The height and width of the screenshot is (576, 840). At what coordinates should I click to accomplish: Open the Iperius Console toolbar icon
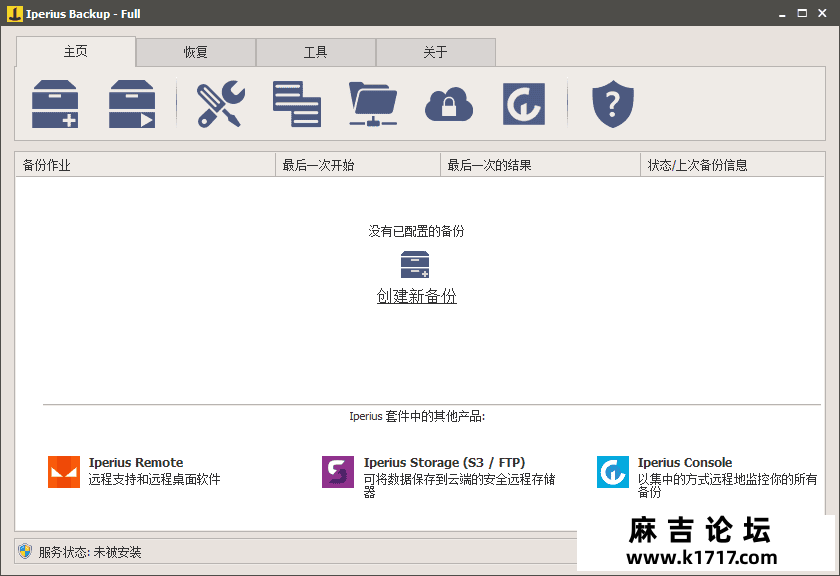[x=524, y=104]
